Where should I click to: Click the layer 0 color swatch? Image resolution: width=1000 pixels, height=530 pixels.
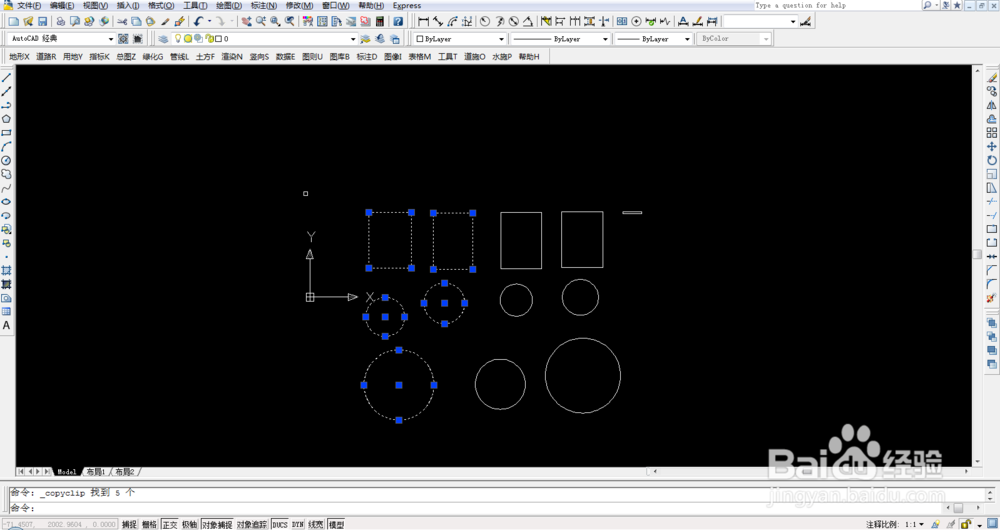218,39
